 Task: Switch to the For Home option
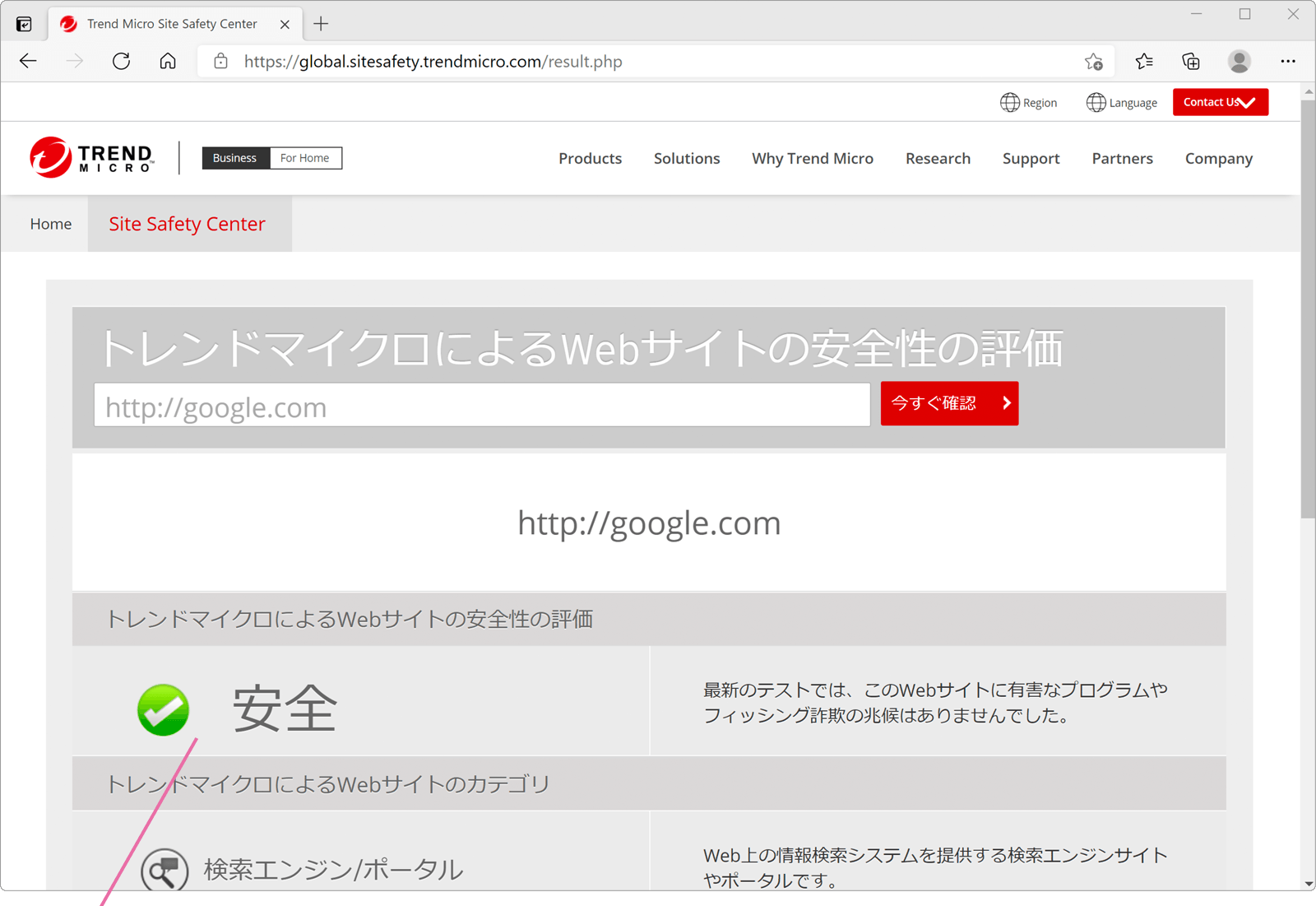[305, 158]
